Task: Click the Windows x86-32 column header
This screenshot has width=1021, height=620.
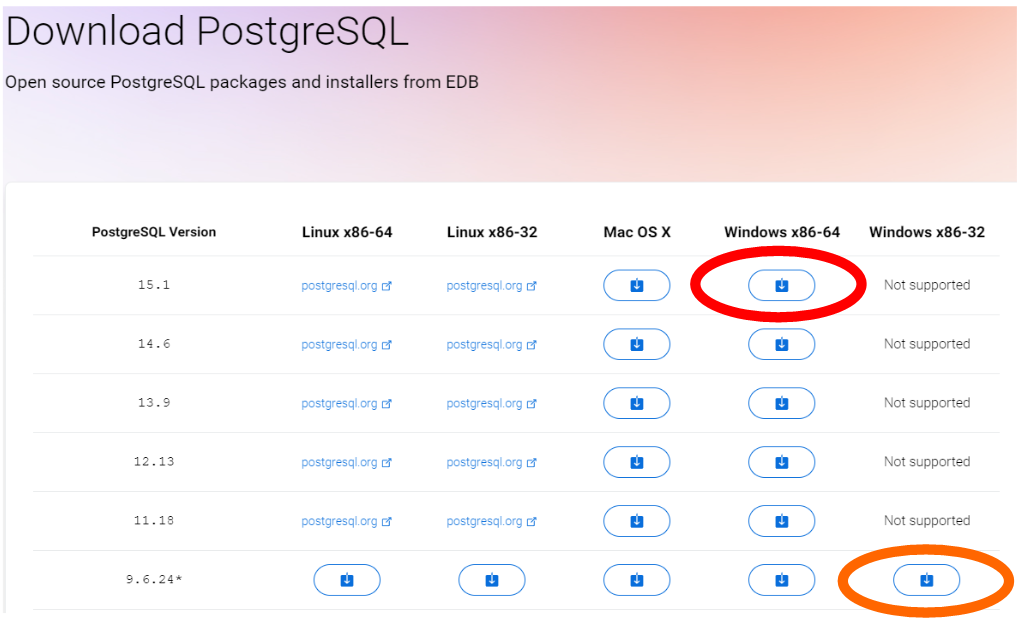Action: tap(927, 232)
